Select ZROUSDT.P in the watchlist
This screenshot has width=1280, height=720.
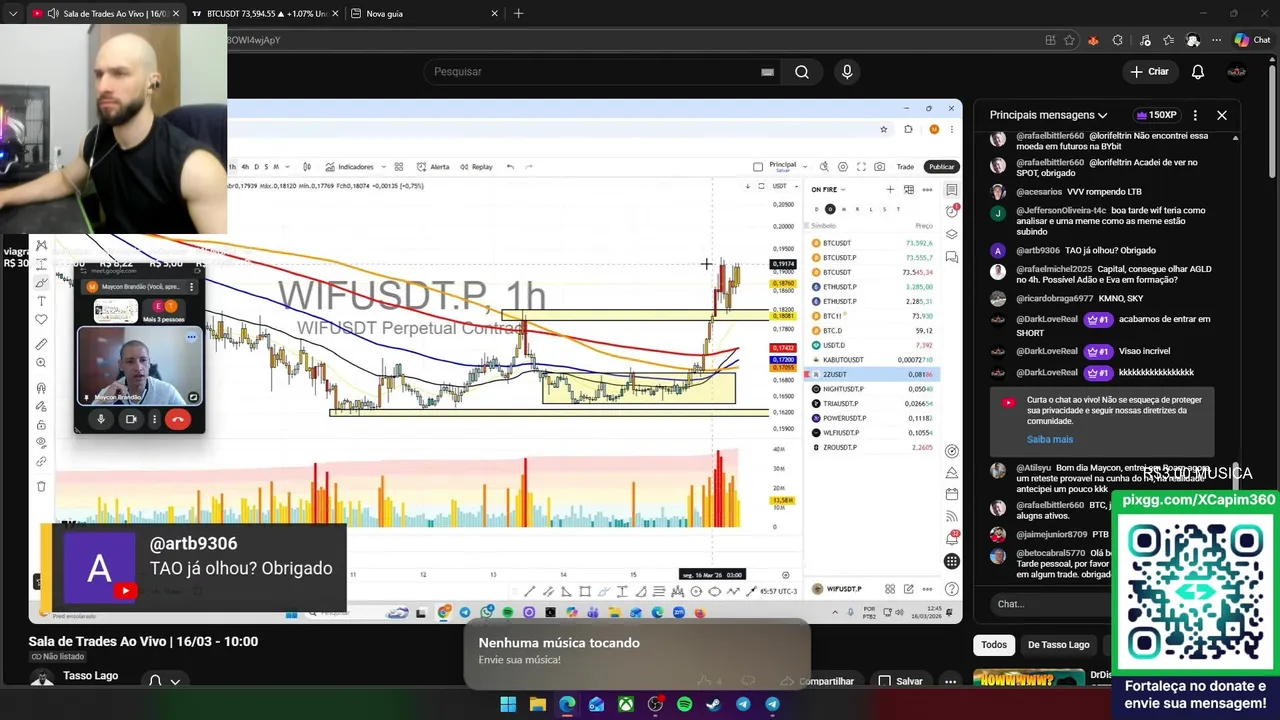pyautogui.click(x=872, y=447)
